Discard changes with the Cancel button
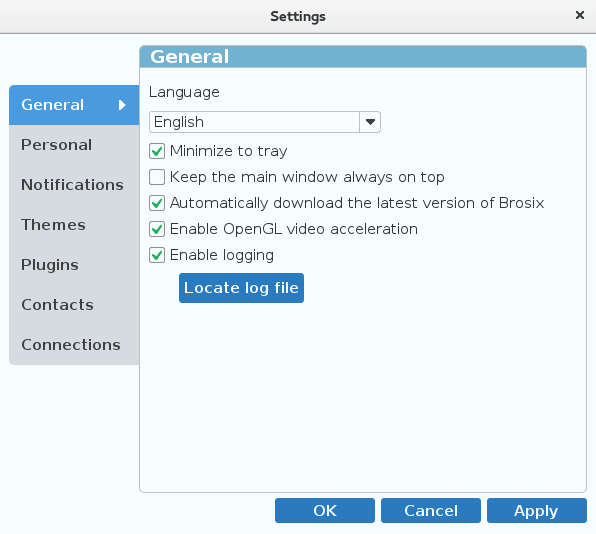The height and width of the screenshot is (534, 596). click(x=431, y=510)
